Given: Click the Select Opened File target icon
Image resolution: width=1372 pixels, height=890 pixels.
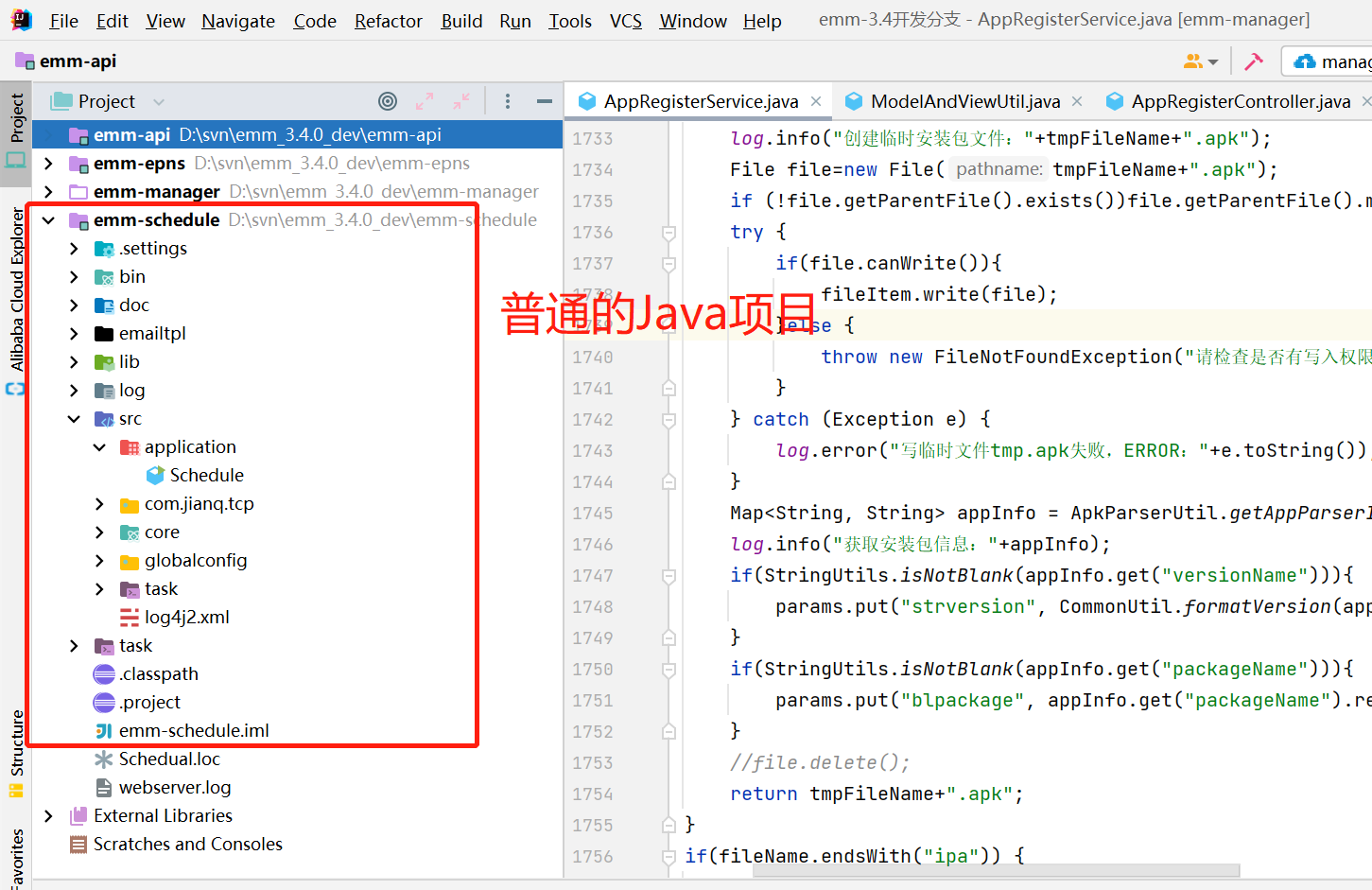Looking at the screenshot, I should [388, 101].
